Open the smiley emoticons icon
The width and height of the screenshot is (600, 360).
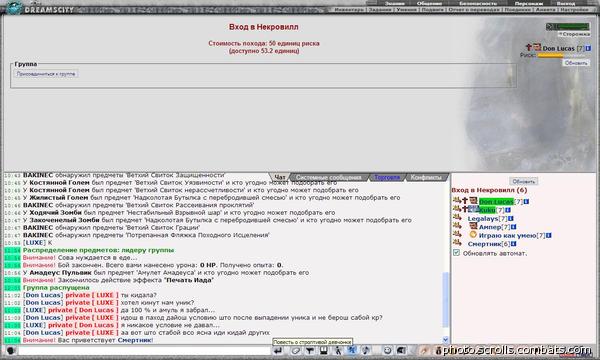click(x=387, y=350)
